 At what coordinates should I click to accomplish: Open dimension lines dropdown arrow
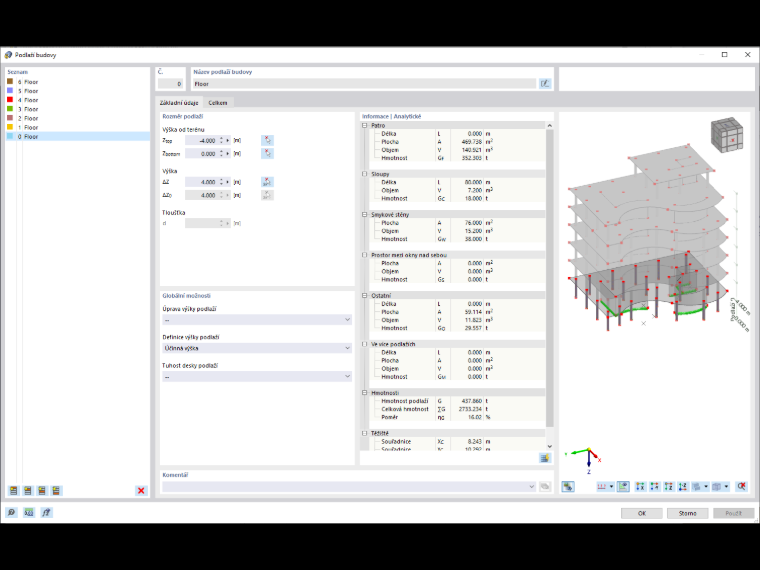pyautogui.click(x=611, y=486)
